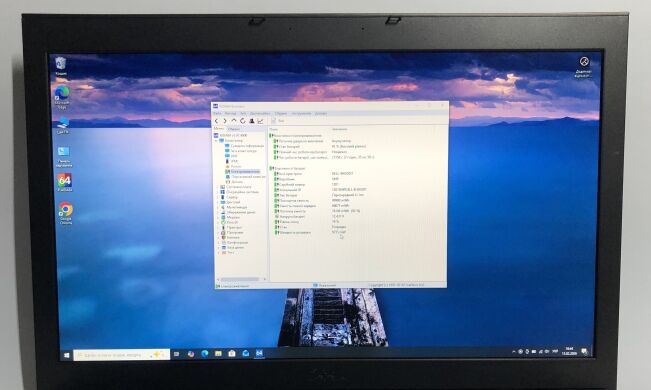Open the Google Chrome desktop shortcut
Image resolution: width=651 pixels, height=390 pixels.
coord(66,213)
